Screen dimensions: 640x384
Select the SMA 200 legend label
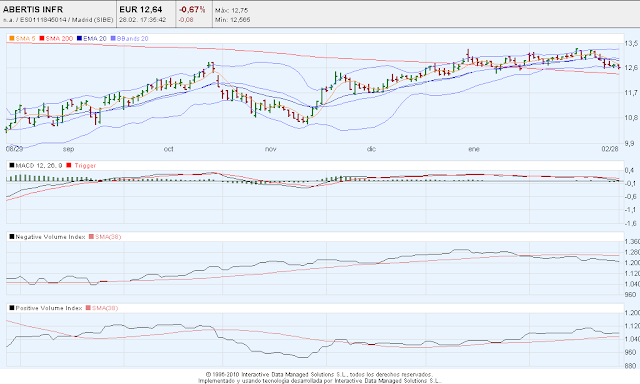pyautogui.click(x=59, y=38)
